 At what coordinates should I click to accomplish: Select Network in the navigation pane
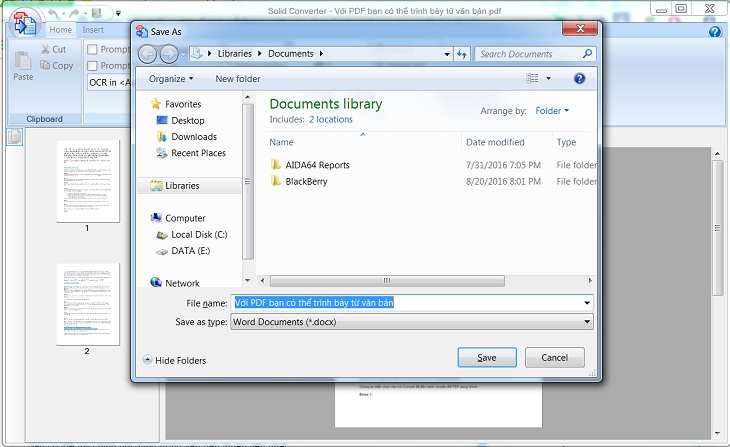[x=175, y=283]
